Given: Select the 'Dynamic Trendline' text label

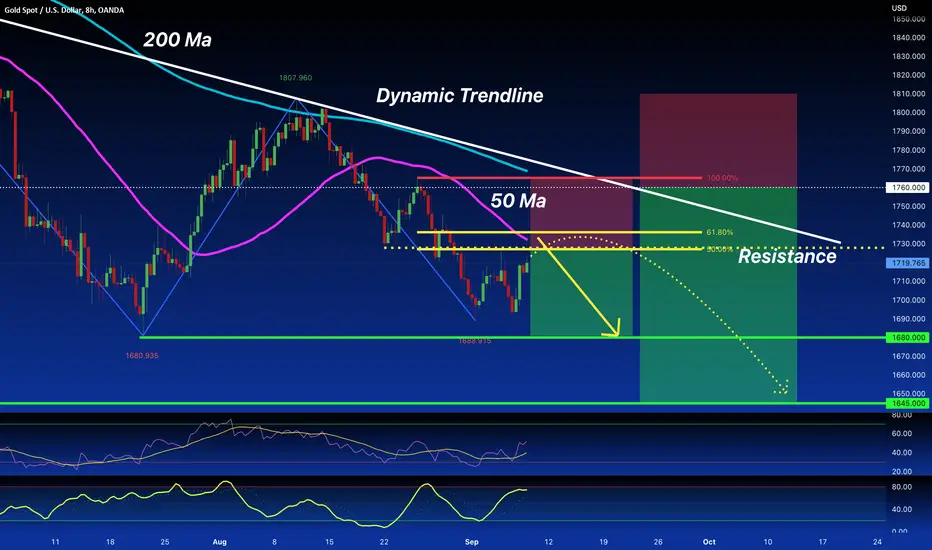Looking at the screenshot, I should [459, 96].
